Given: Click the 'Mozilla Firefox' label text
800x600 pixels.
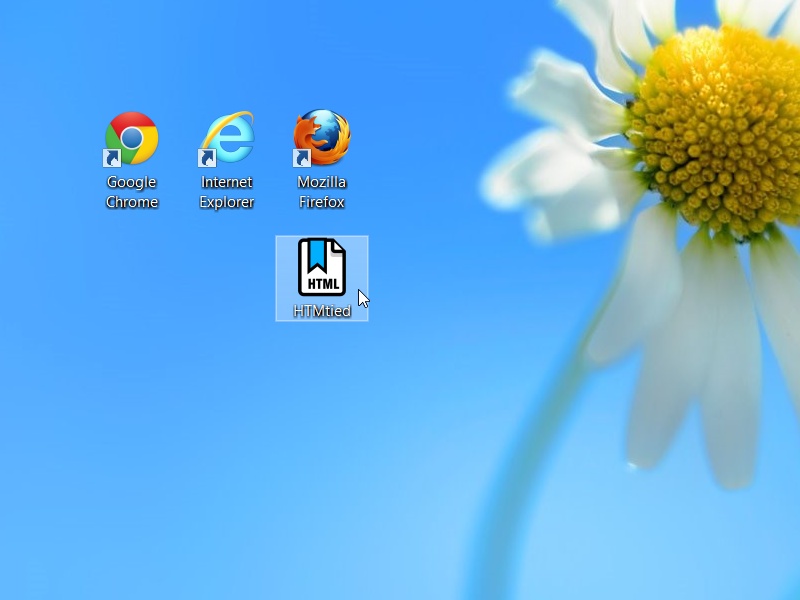Looking at the screenshot, I should tap(321, 192).
